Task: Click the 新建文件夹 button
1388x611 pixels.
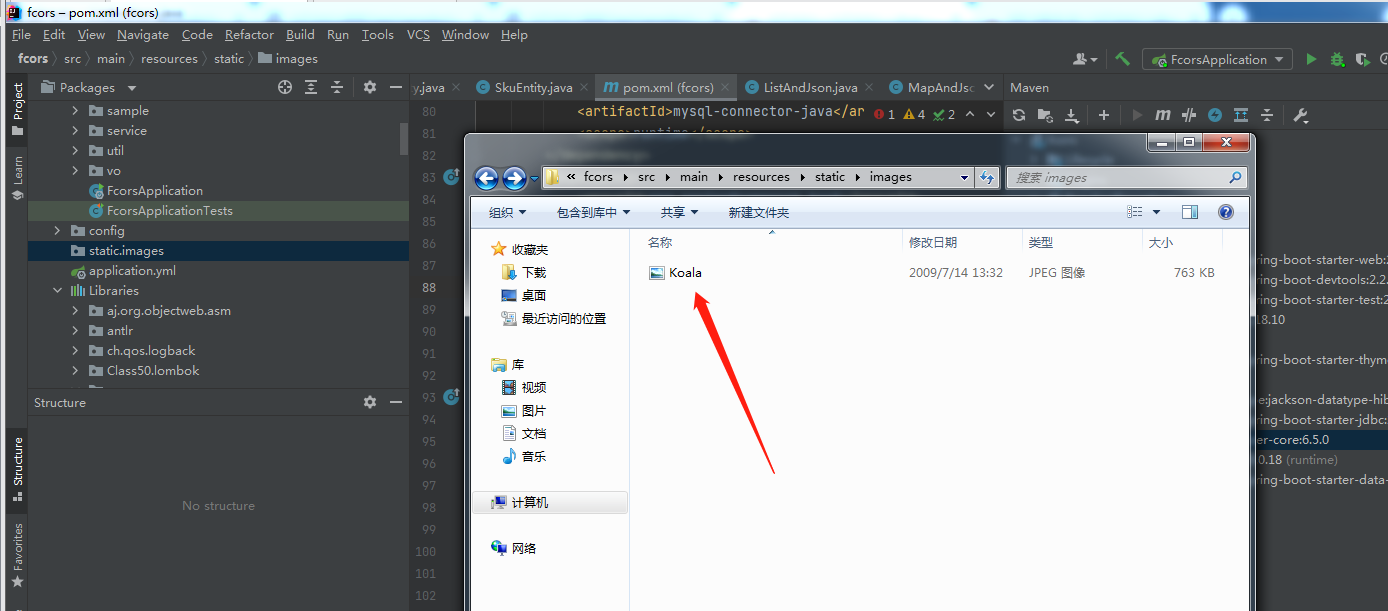Action: 759,211
